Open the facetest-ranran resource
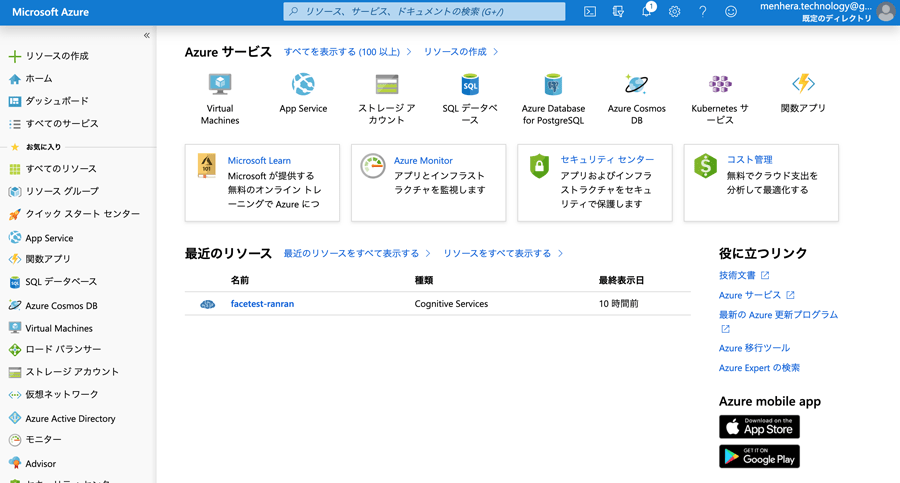The image size is (900, 483). (x=262, y=304)
